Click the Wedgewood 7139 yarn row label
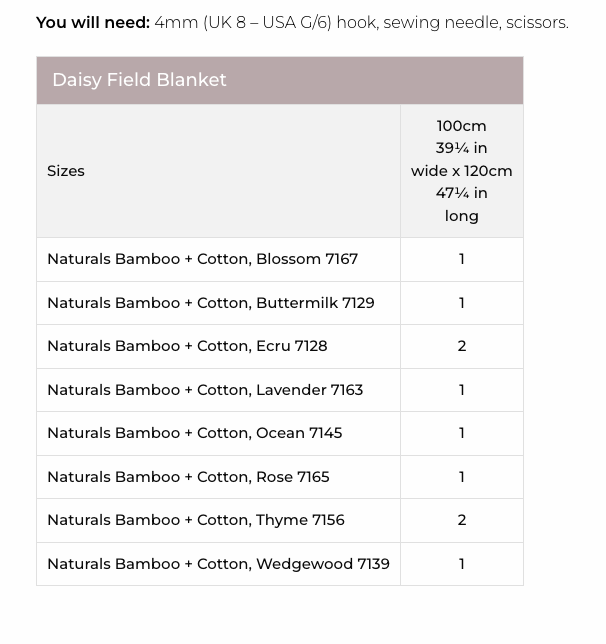 coord(218,564)
